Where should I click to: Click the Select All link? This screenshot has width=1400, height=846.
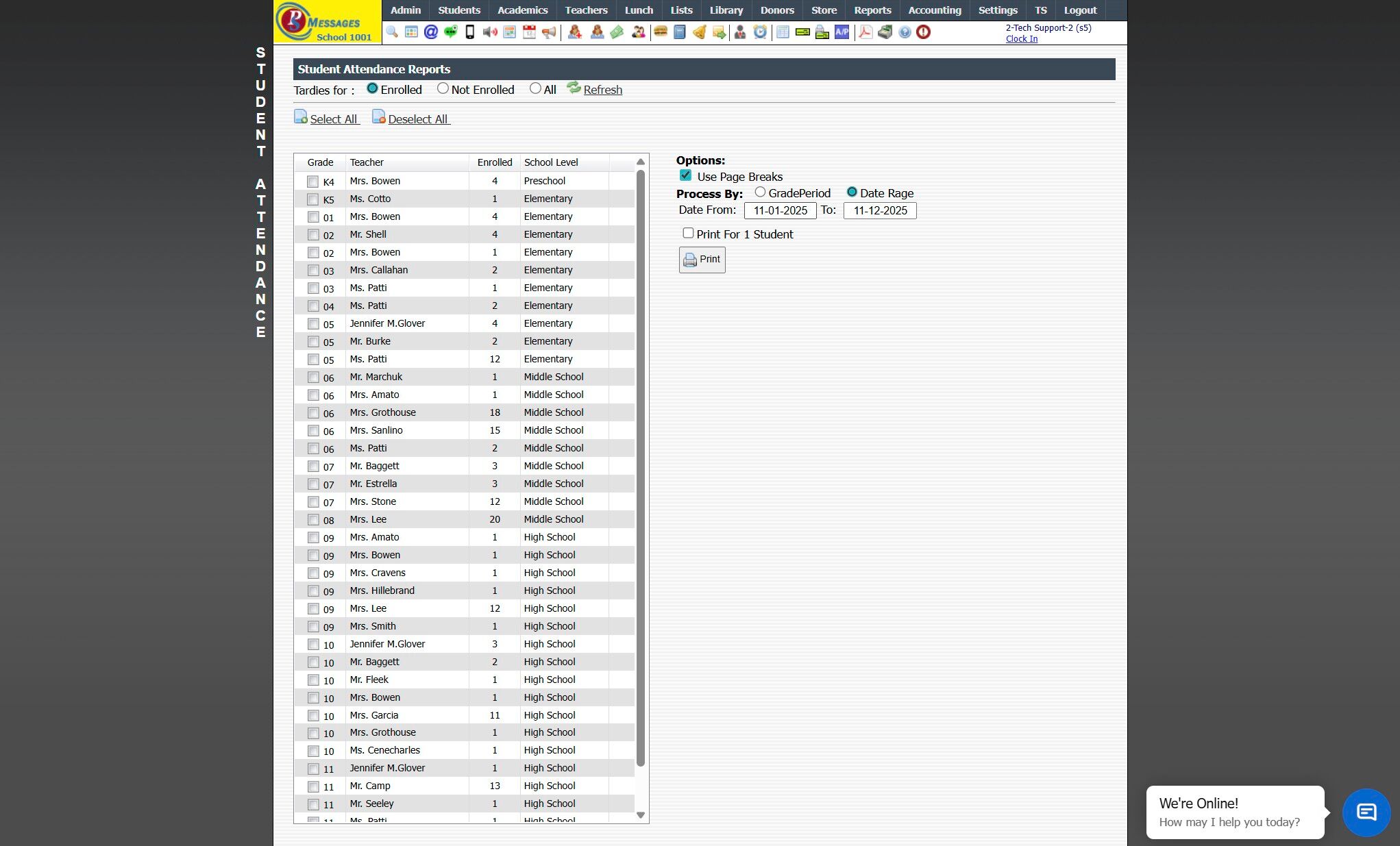[x=333, y=119]
